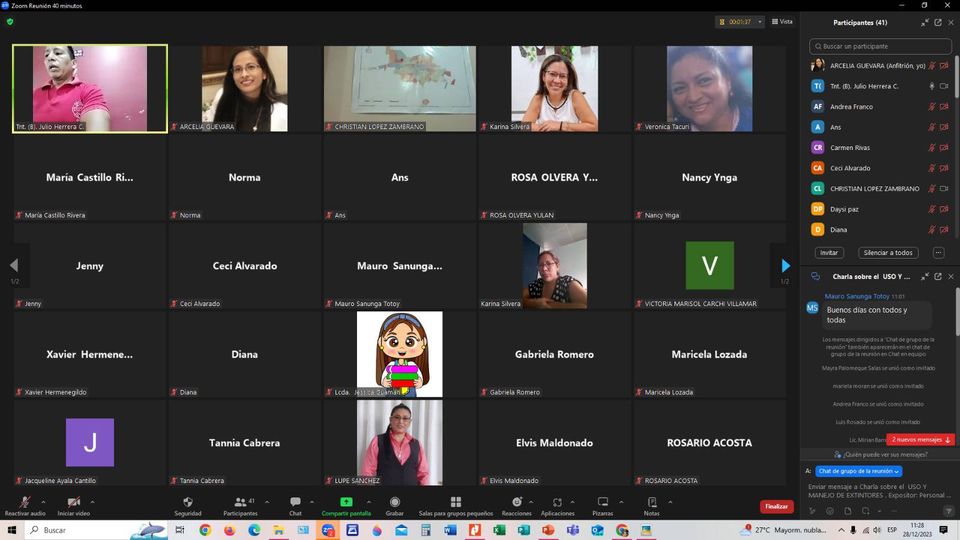Open the Reacciones emoji icon
The image size is (960, 540).
(x=516, y=502)
